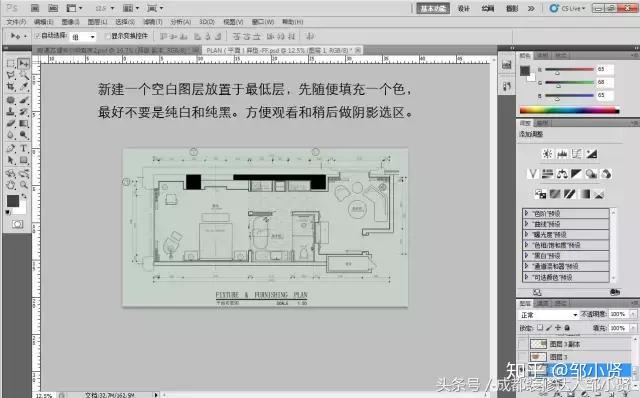Switch to the 设计 workspace
Image resolution: width=640 pixels, height=398 pixels.
(464, 8)
